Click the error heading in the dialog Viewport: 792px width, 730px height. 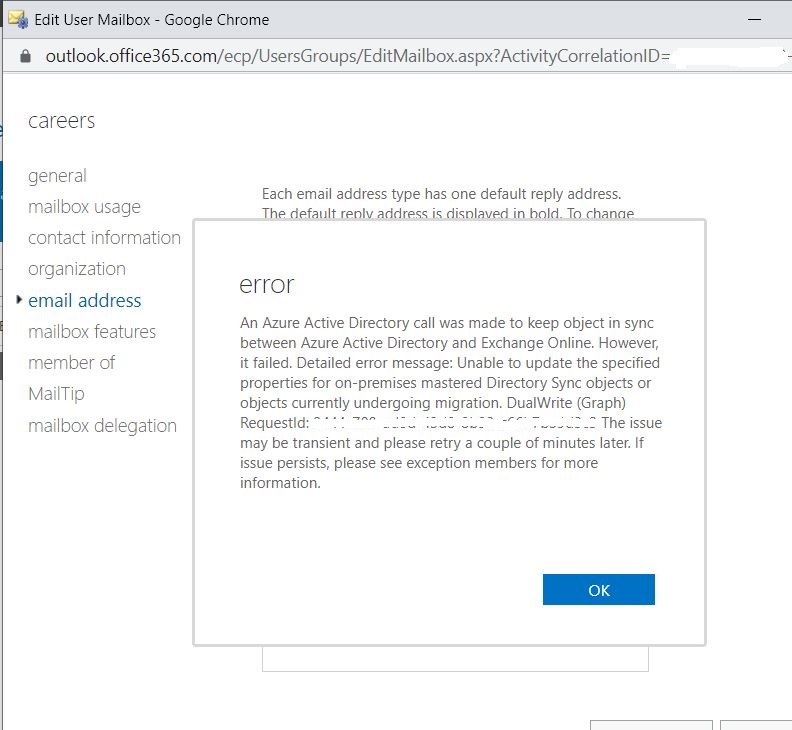tap(267, 285)
